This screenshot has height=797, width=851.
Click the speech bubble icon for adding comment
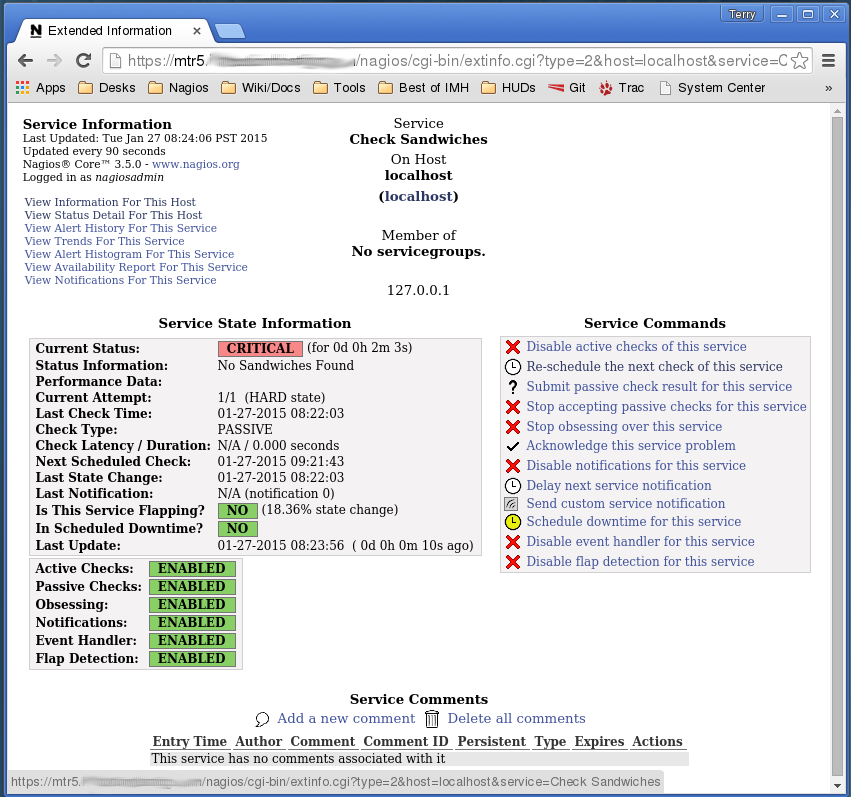point(263,719)
